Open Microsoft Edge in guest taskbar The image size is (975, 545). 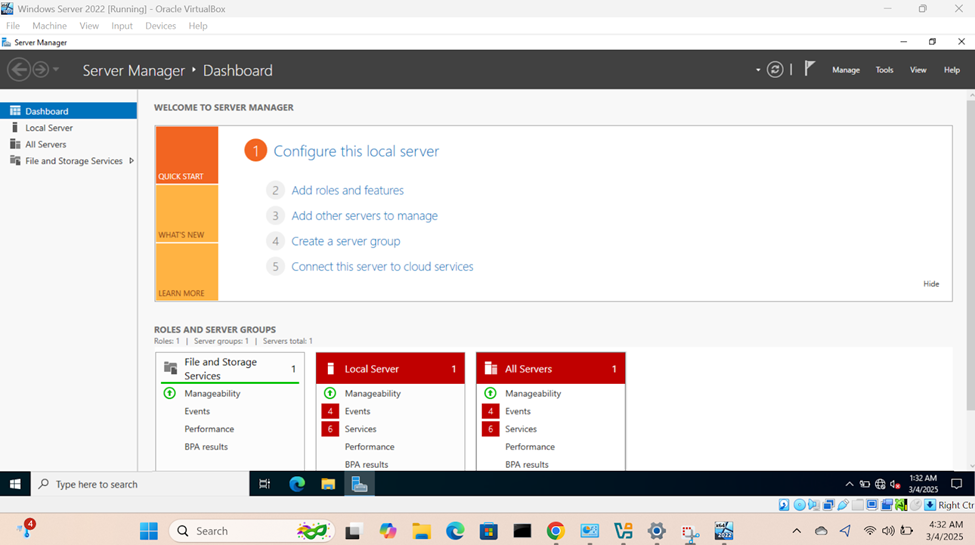[297, 484]
